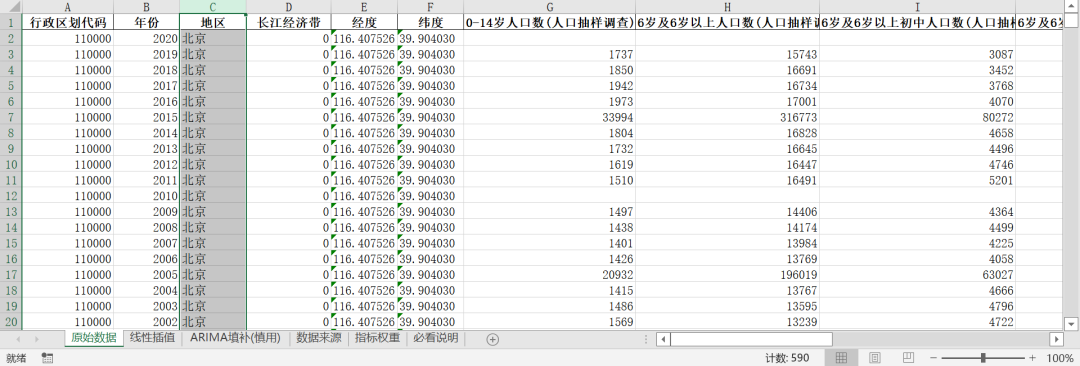Click the 100% zoom level
The width and height of the screenshot is (1080, 366).
[1059, 358]
